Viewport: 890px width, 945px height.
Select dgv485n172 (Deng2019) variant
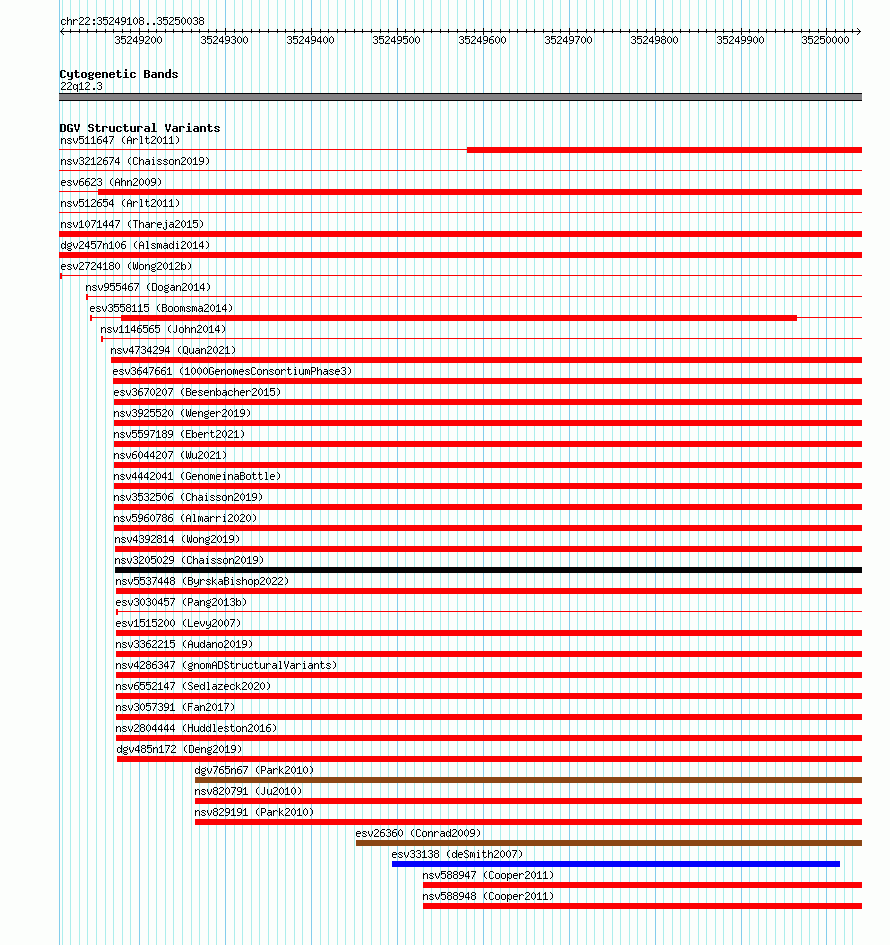179,749
